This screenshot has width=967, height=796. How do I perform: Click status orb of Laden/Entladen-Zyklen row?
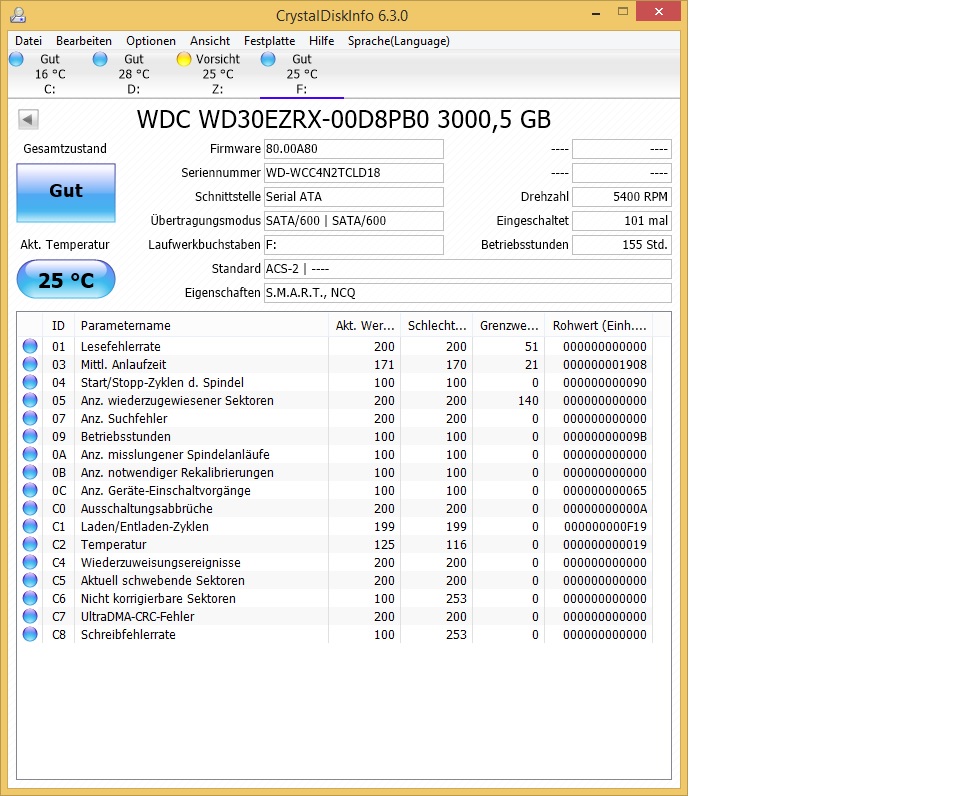(30, 526)
